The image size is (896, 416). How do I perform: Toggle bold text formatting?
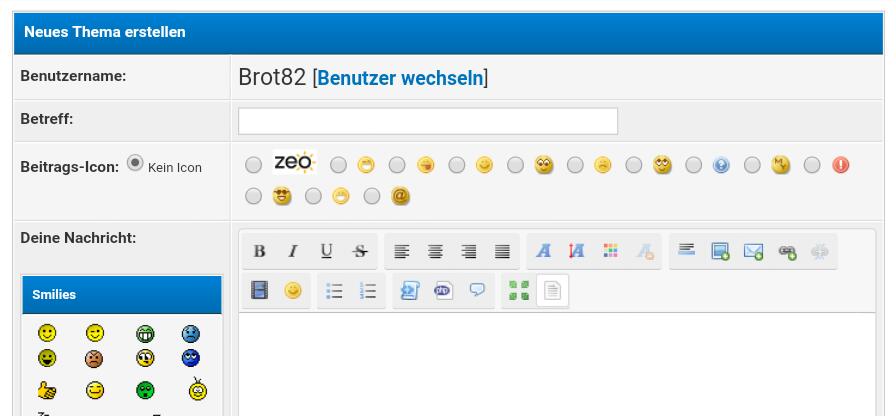[259, 252]
